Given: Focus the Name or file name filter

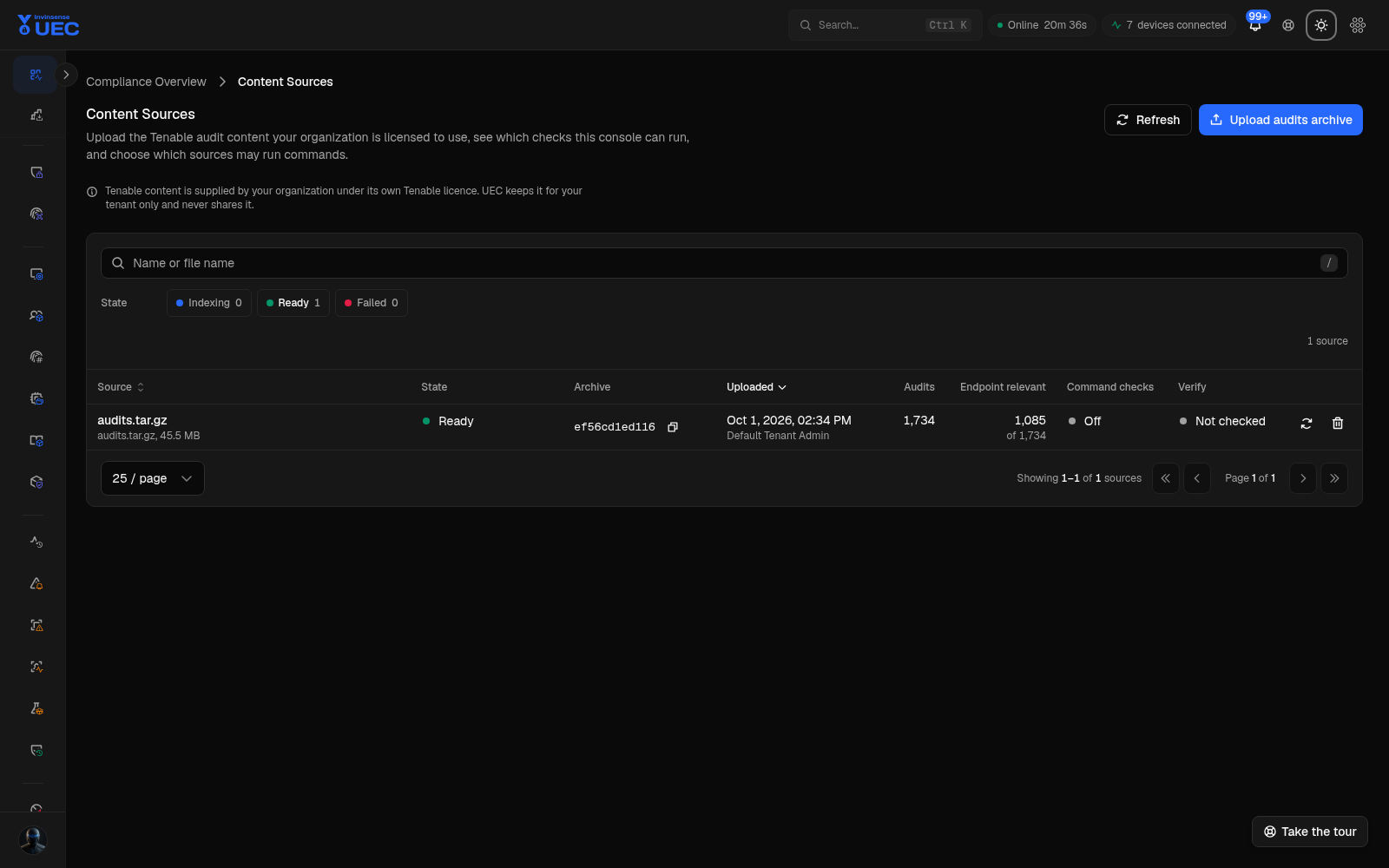Looking at the screenshot, I should pyautogui.click(x=724, y=263).
